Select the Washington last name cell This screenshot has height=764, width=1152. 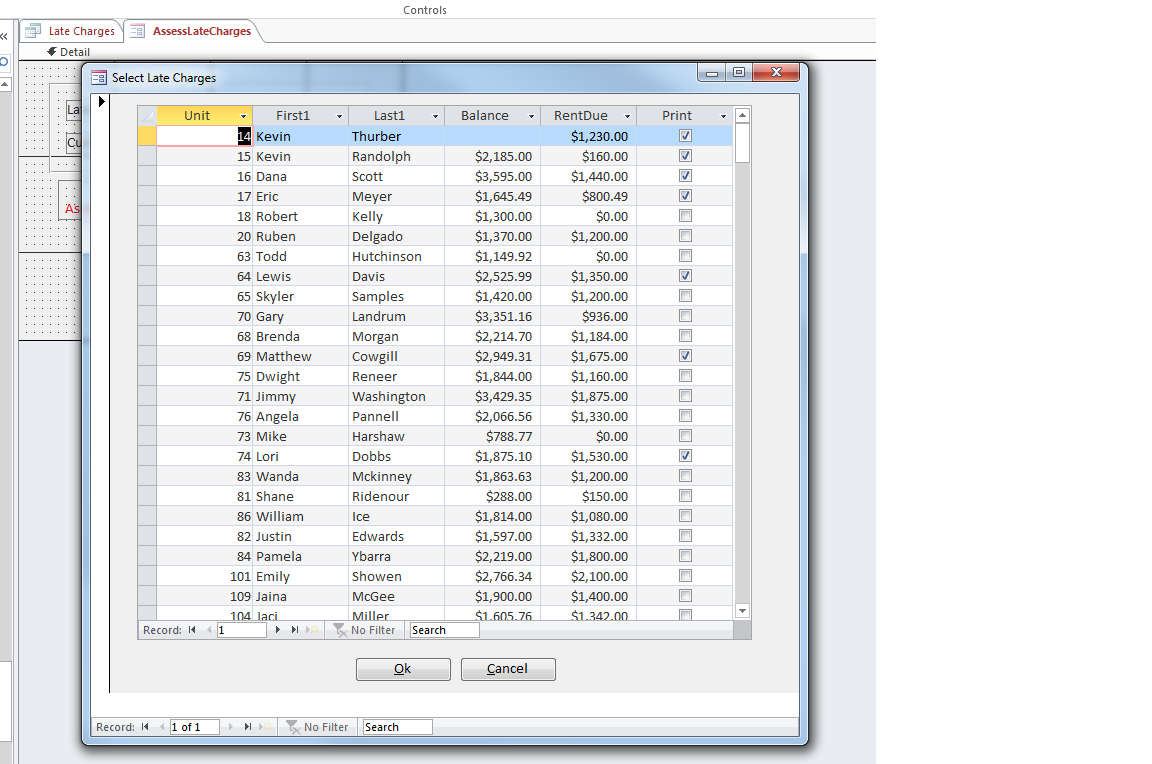[x=396, y=396]
